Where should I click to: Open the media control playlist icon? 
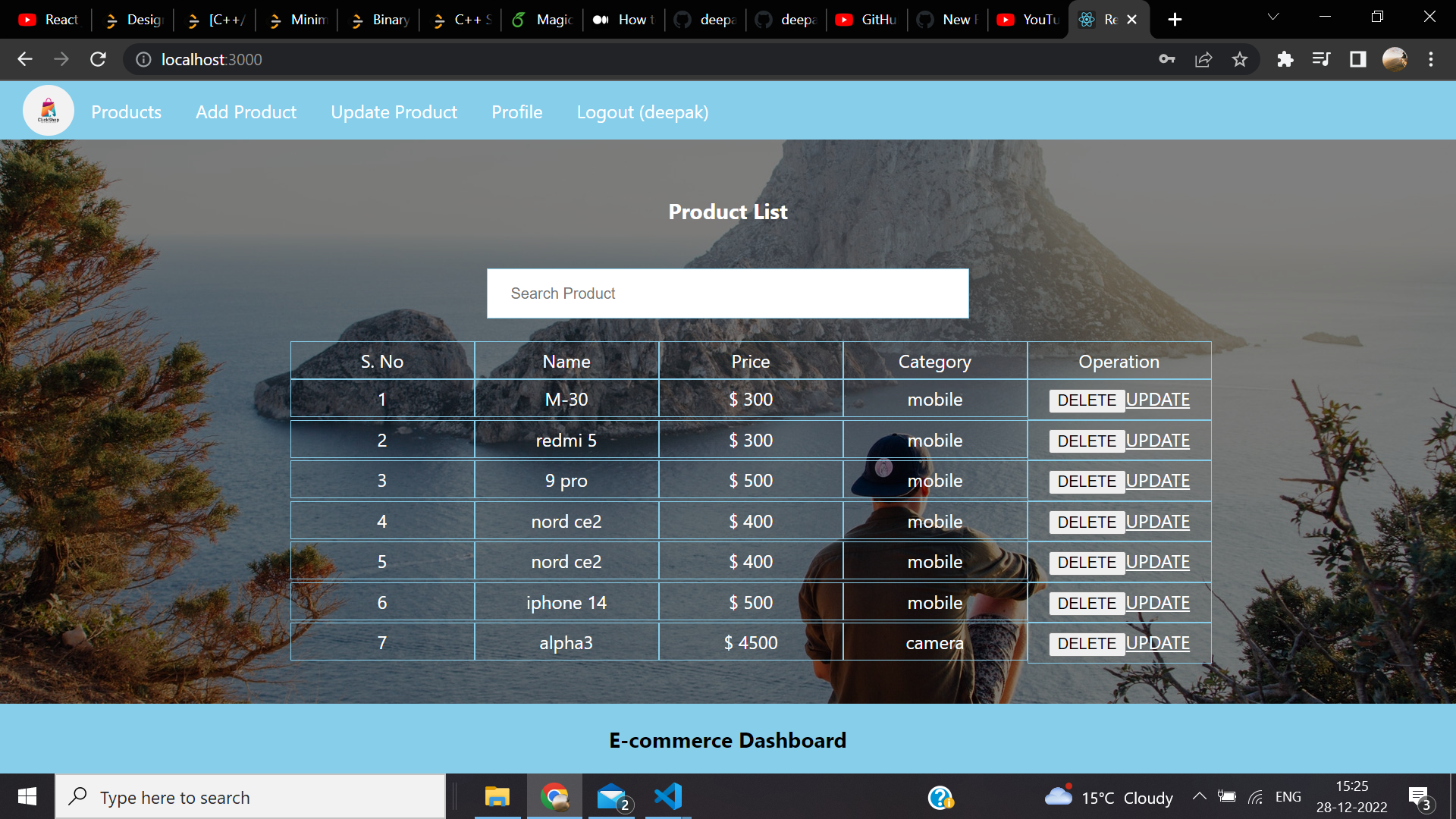pos(1321,59)
